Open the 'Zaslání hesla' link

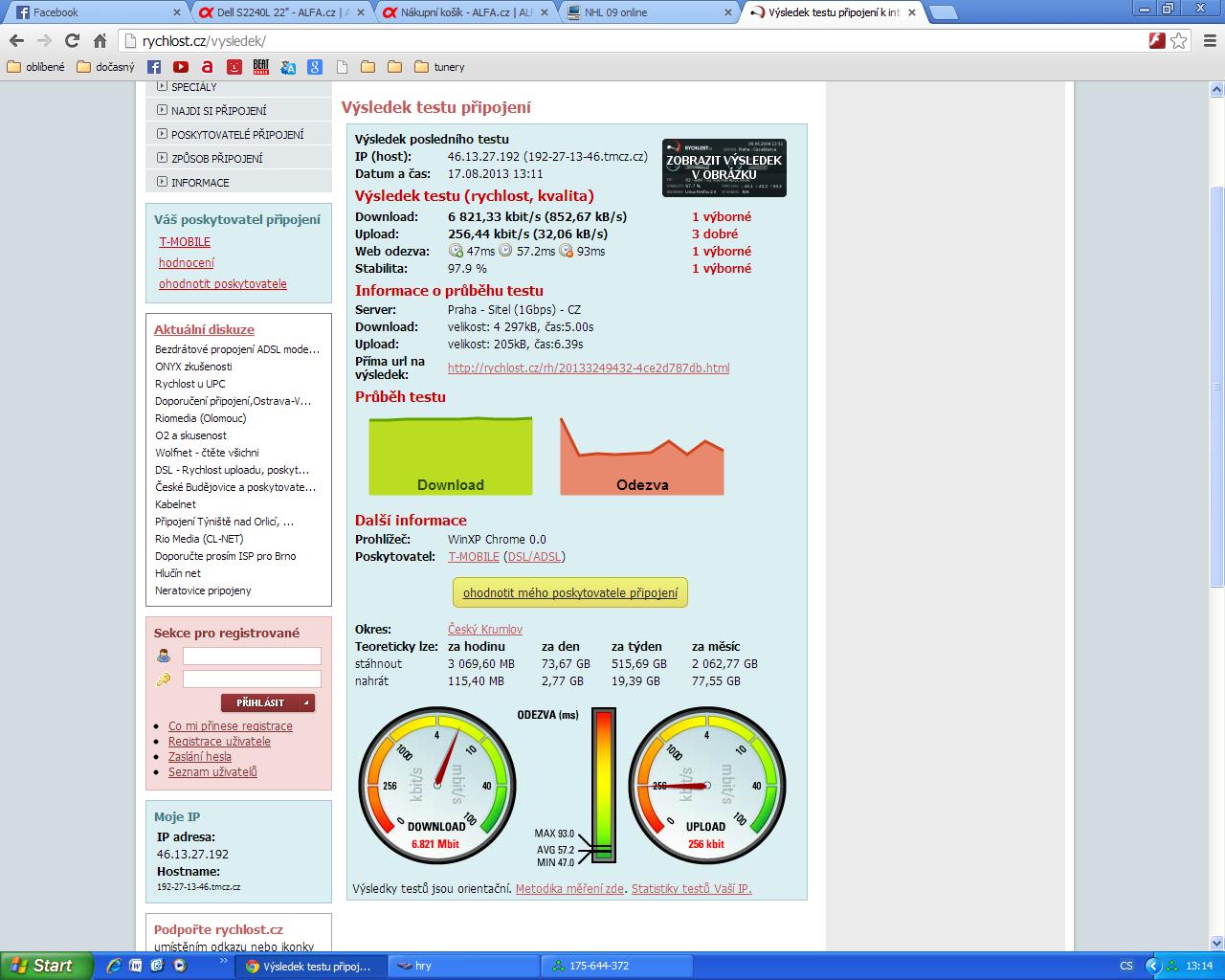click(x=200, y=756)
